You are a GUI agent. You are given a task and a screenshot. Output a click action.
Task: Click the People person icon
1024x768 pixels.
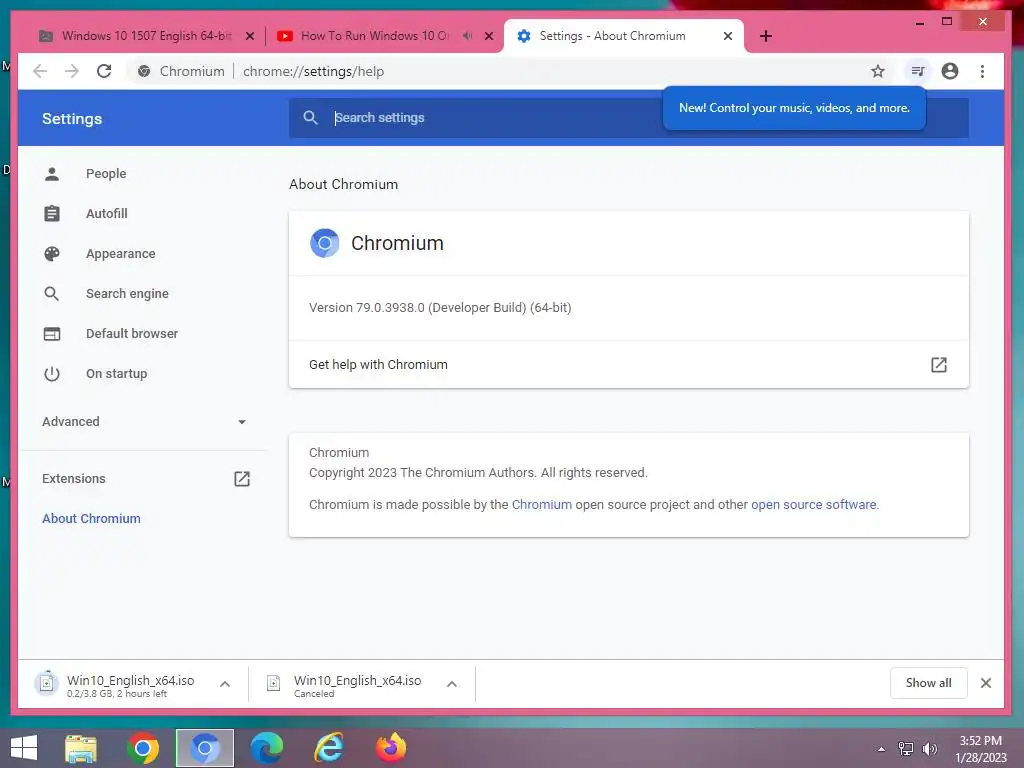[52, 174]
